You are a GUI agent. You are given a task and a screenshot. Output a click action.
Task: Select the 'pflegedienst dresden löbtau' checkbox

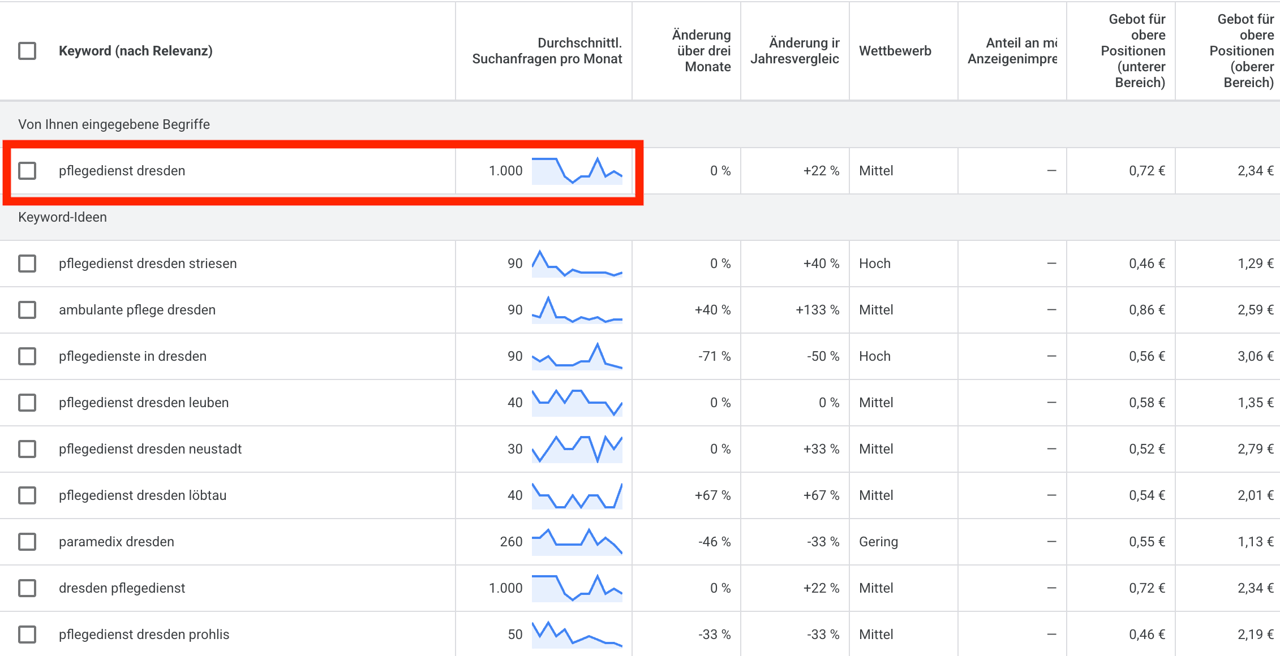[27, 495]
